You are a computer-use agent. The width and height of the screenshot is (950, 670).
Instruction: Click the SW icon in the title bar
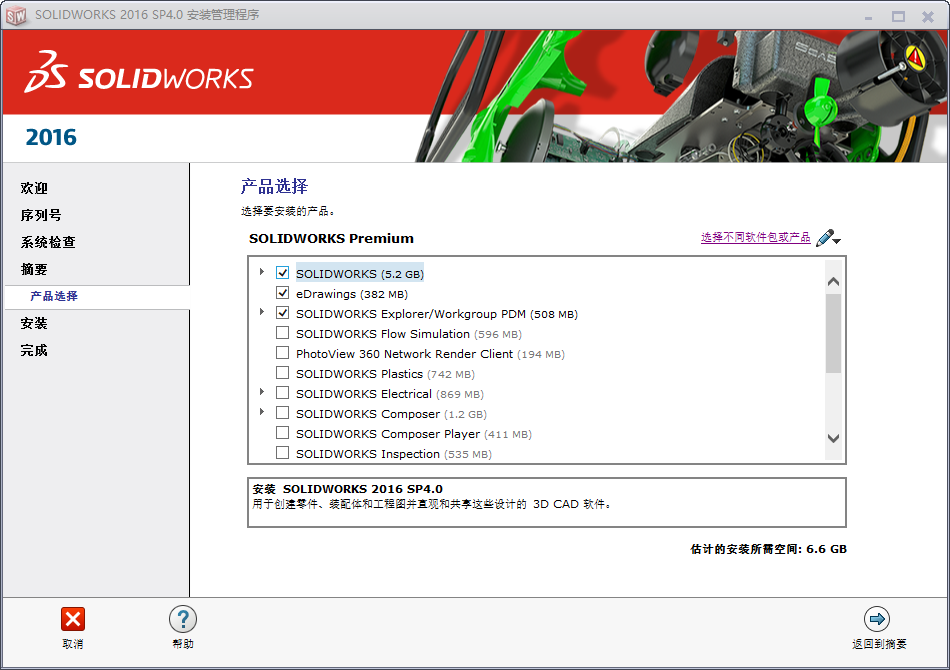[x=16, y=15]
